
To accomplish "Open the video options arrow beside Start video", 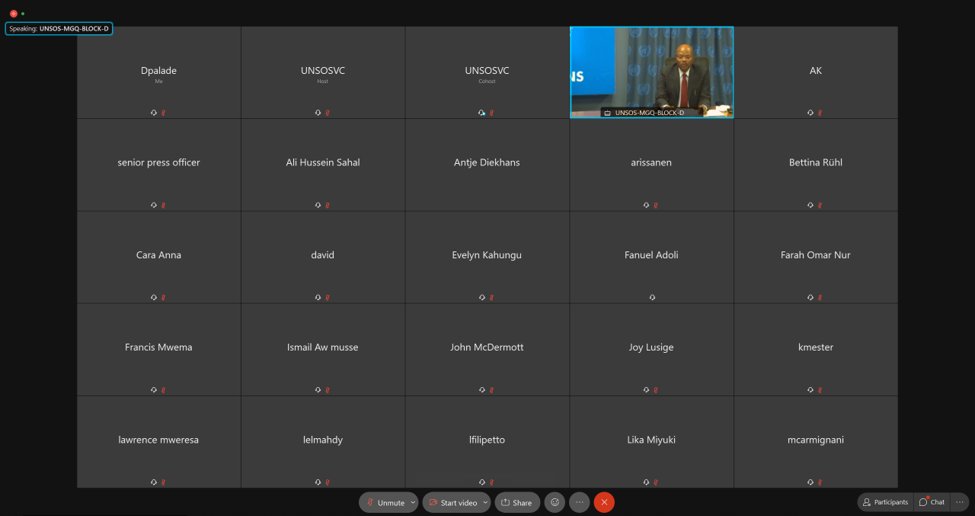I will (x=486, y=502).
